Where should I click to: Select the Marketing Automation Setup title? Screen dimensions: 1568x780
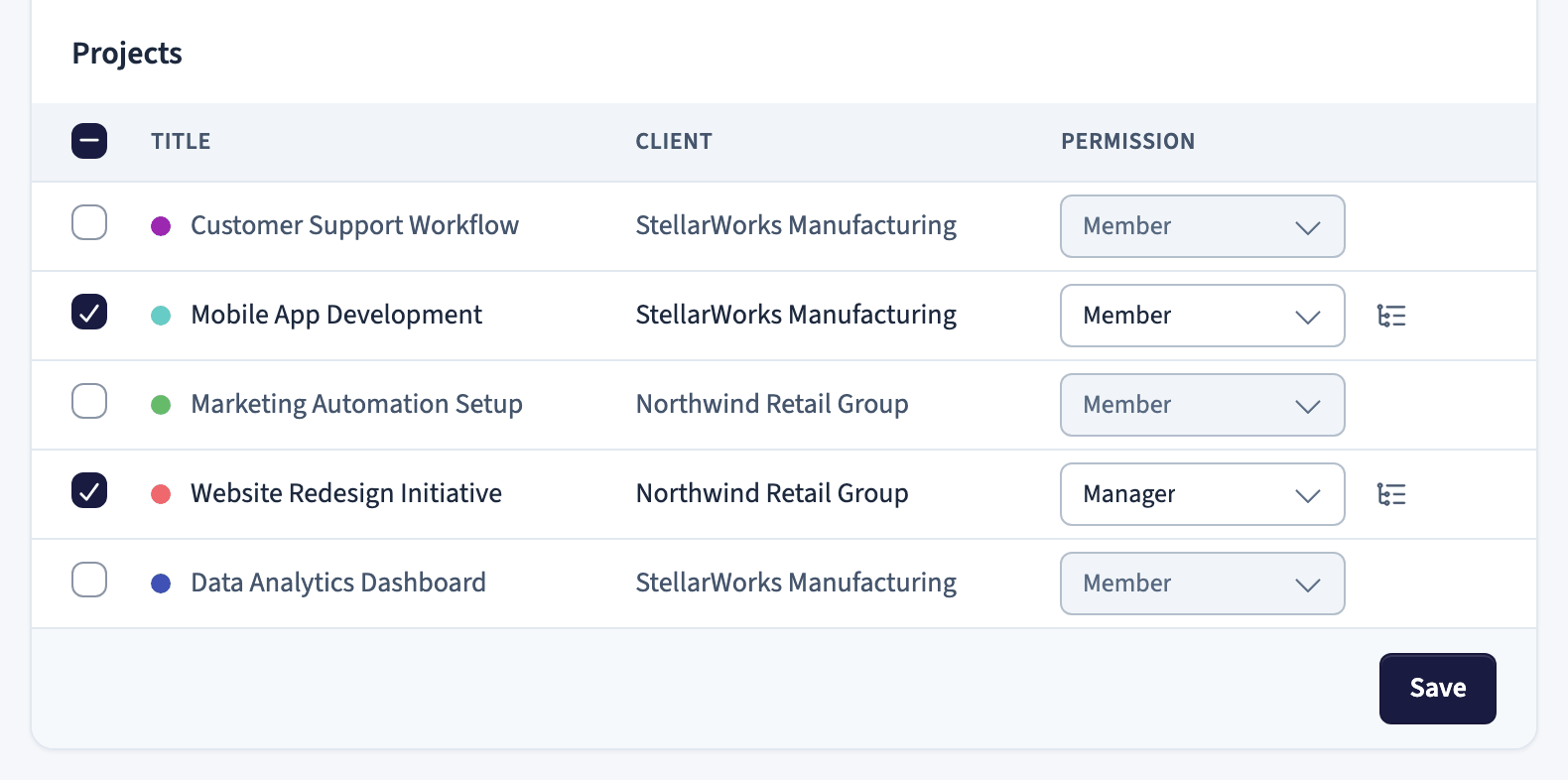(x=356, y=405)
